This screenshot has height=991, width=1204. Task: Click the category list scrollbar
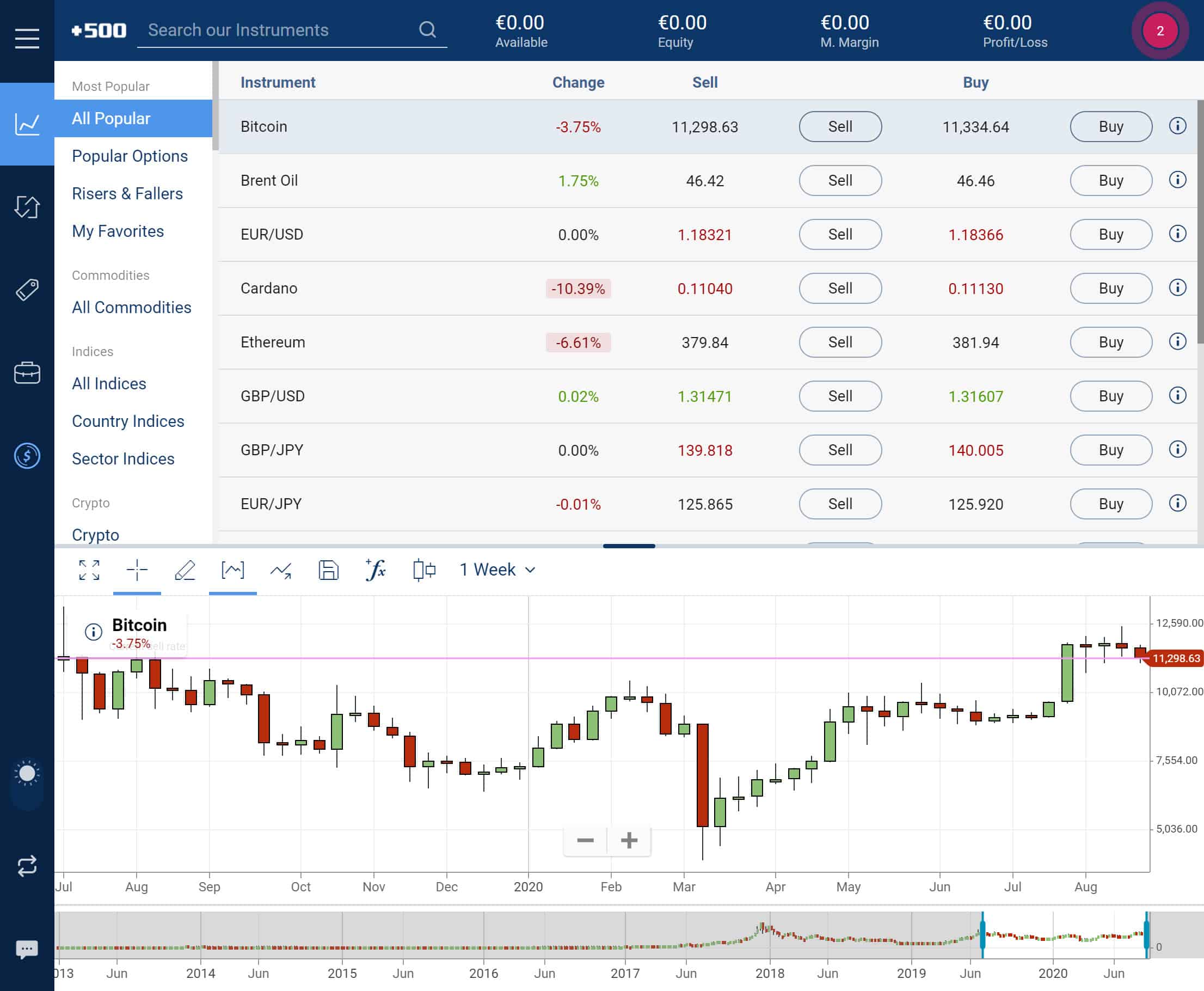(x=215, y=106)
